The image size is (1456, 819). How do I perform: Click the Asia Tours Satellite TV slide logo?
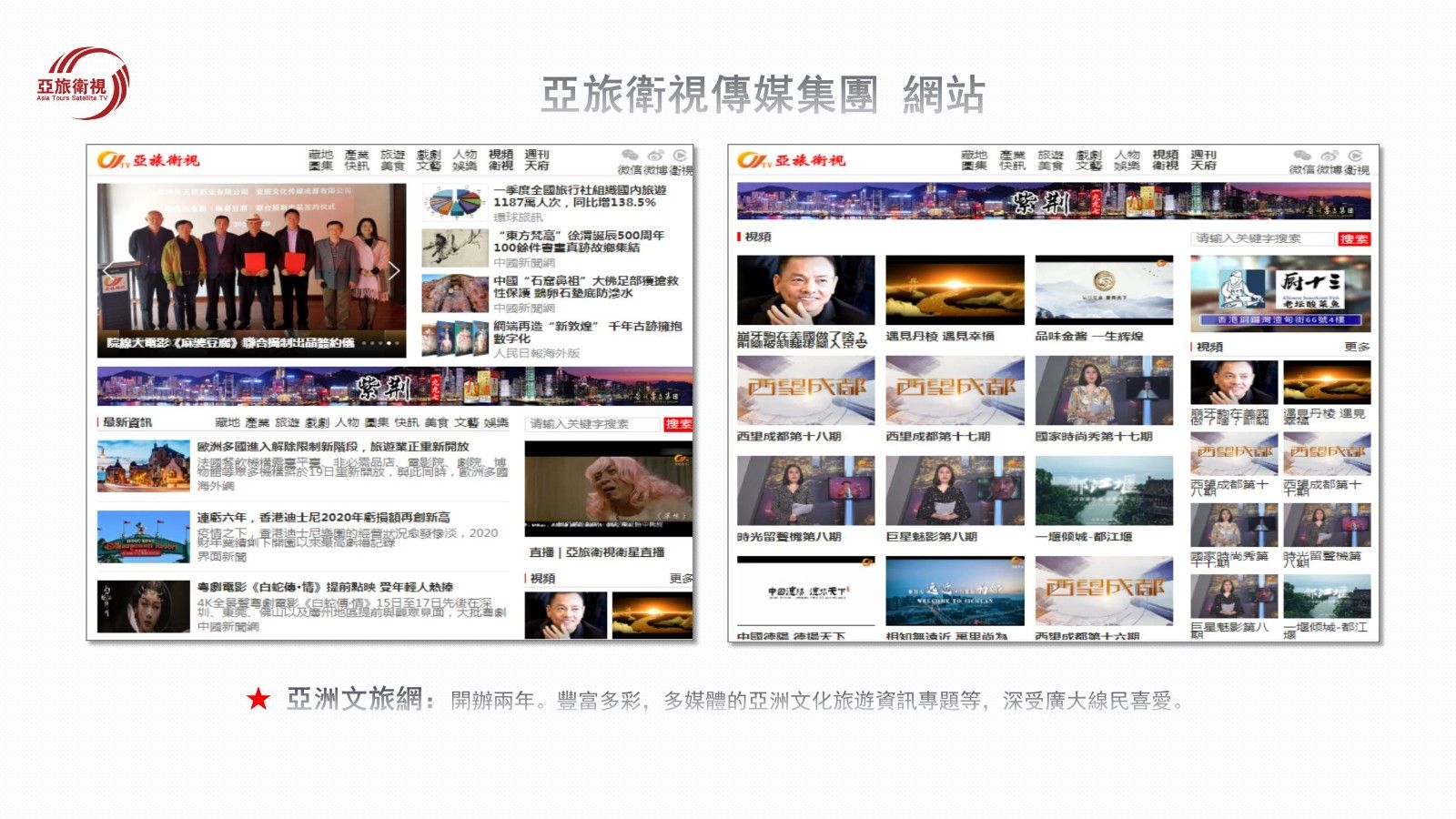(83, 84)
